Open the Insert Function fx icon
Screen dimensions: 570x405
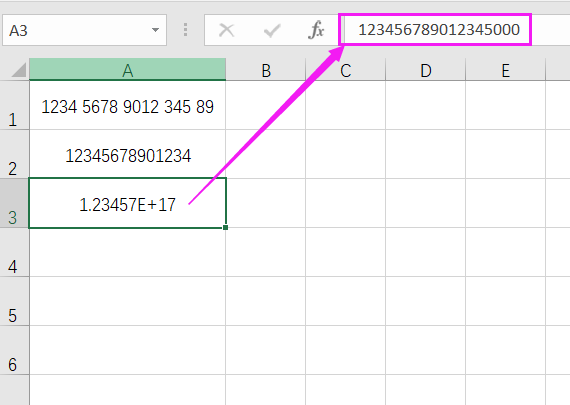(316, 30)
